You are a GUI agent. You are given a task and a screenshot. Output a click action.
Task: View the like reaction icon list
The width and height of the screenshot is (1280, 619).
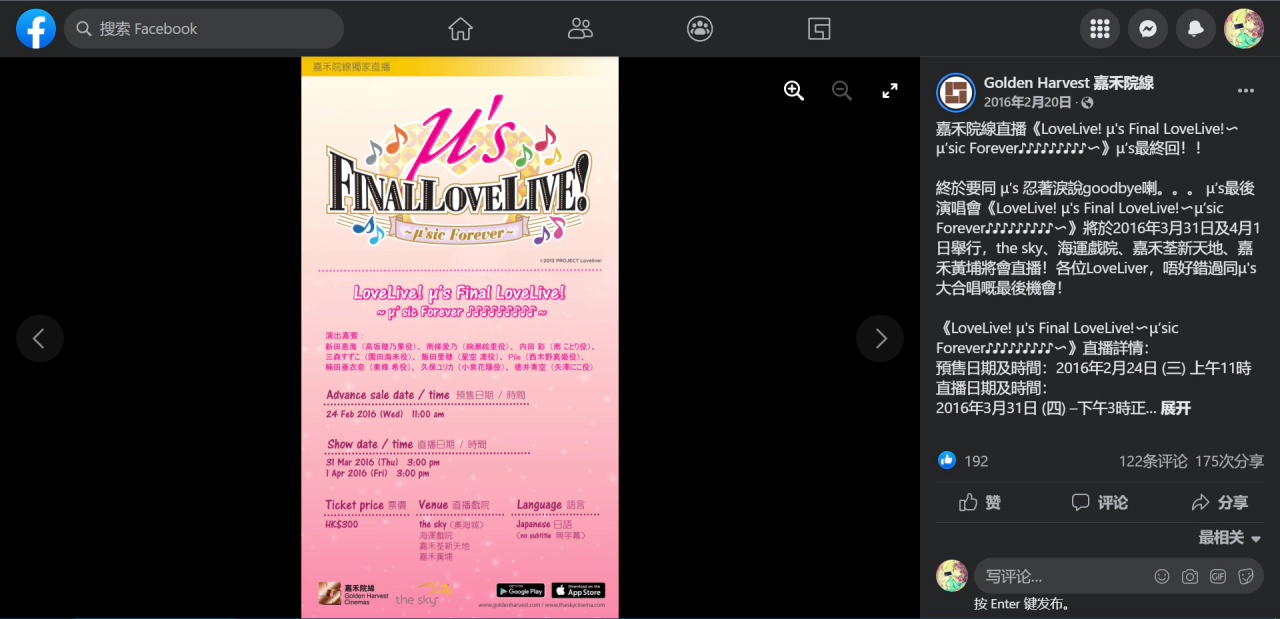point(947,460)
